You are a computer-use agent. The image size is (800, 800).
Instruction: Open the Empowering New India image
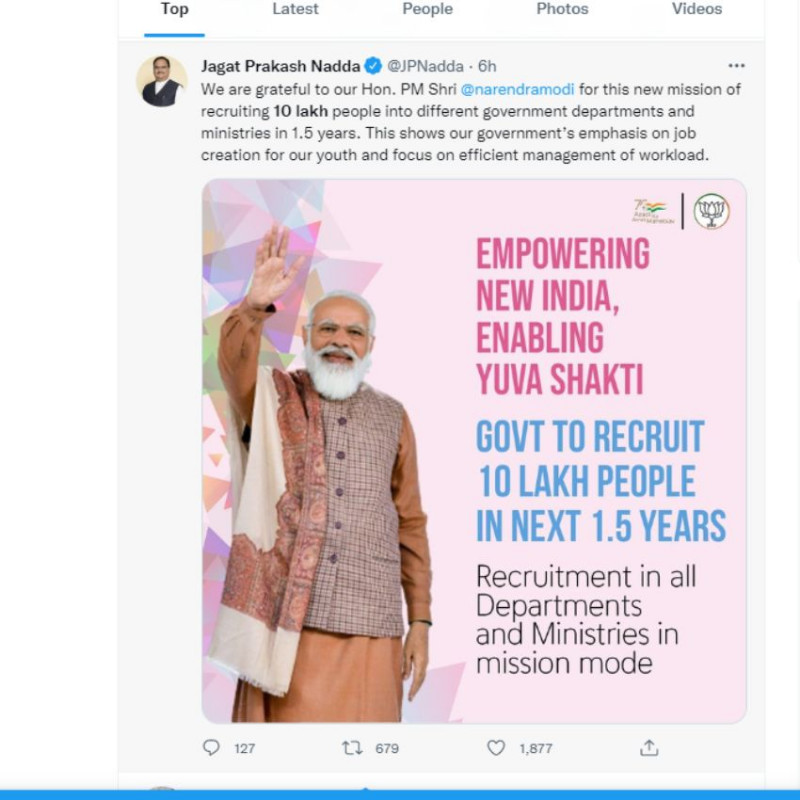(x=474, y=450)
